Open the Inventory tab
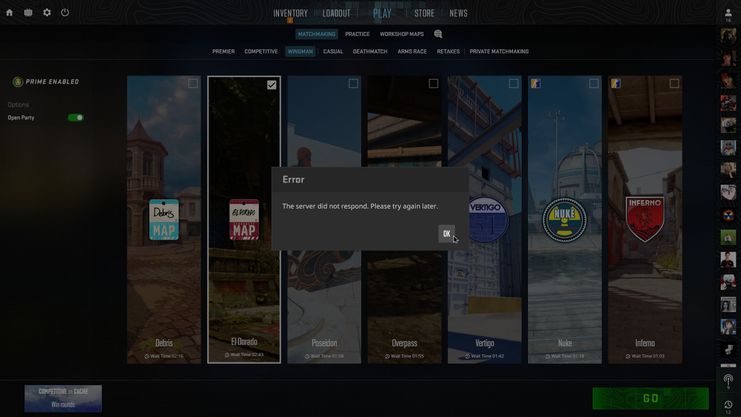This screenshot has width=741, height=417. [x=290, y=13]
